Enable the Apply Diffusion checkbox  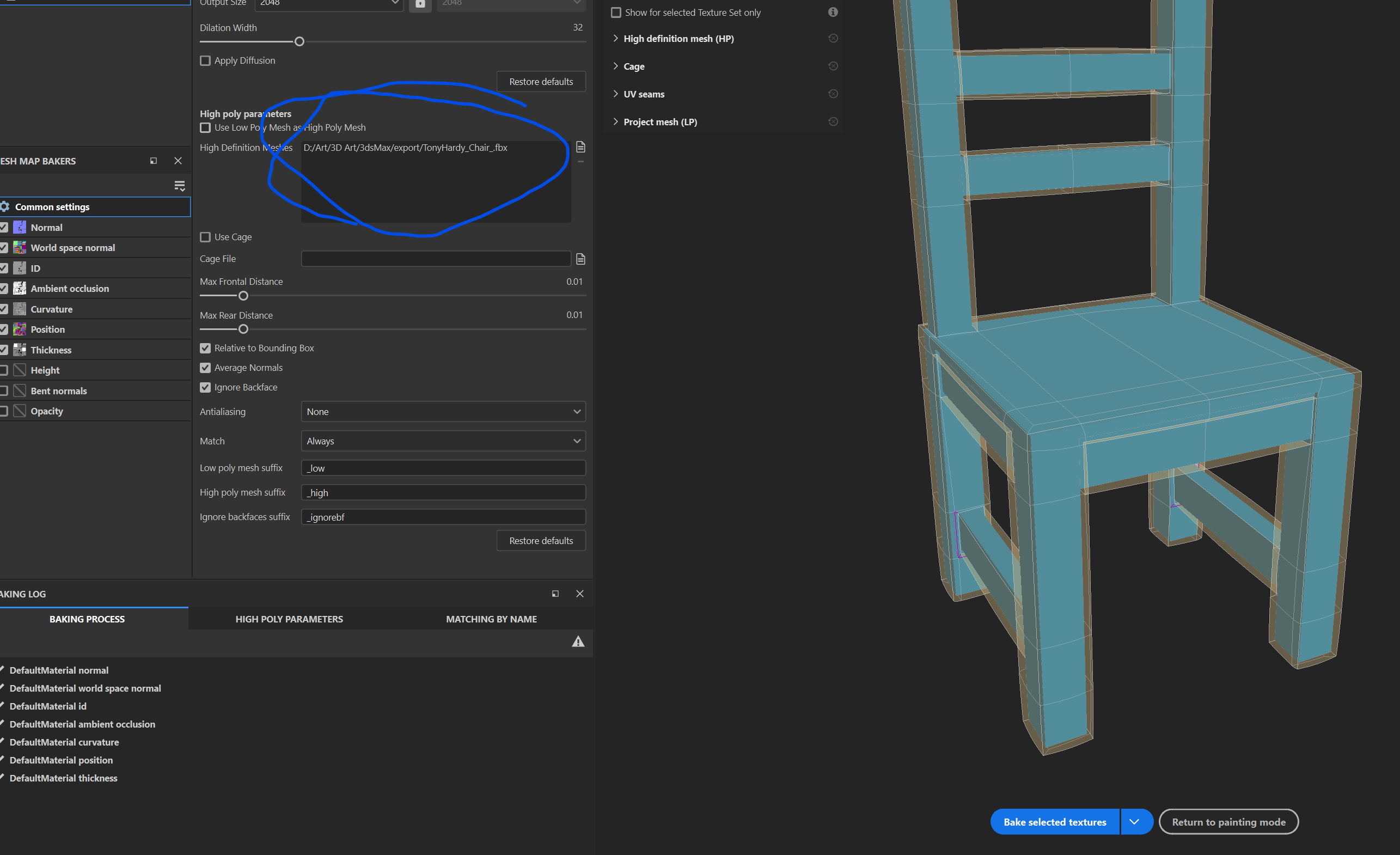pos(205,60)
